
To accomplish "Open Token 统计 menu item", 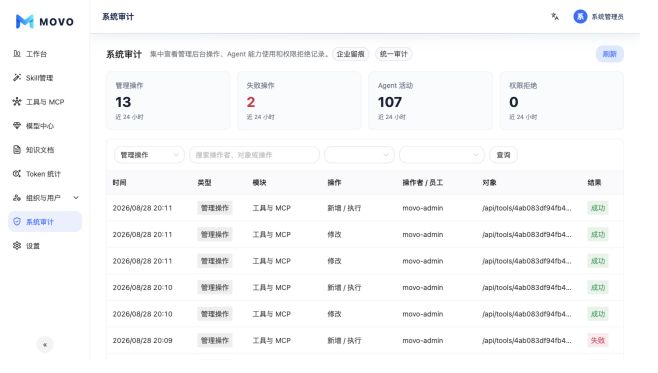I will coord(45,174).
